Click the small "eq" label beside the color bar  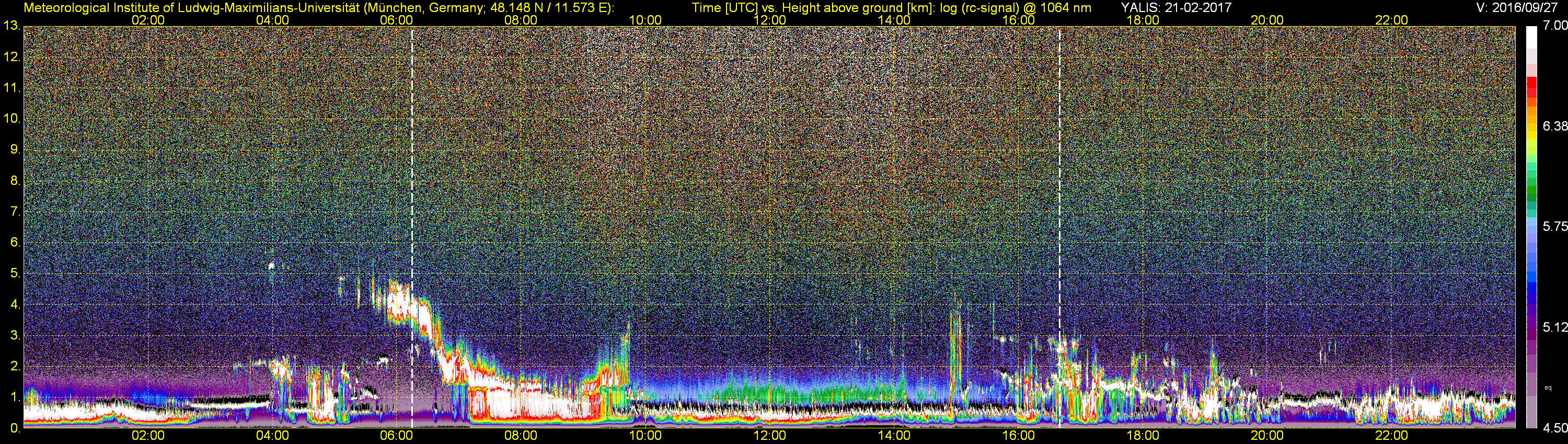coord(1548,388)
